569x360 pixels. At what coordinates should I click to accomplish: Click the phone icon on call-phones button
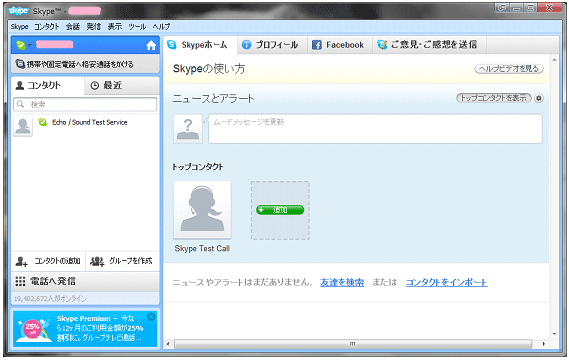(x=20, y=64)
